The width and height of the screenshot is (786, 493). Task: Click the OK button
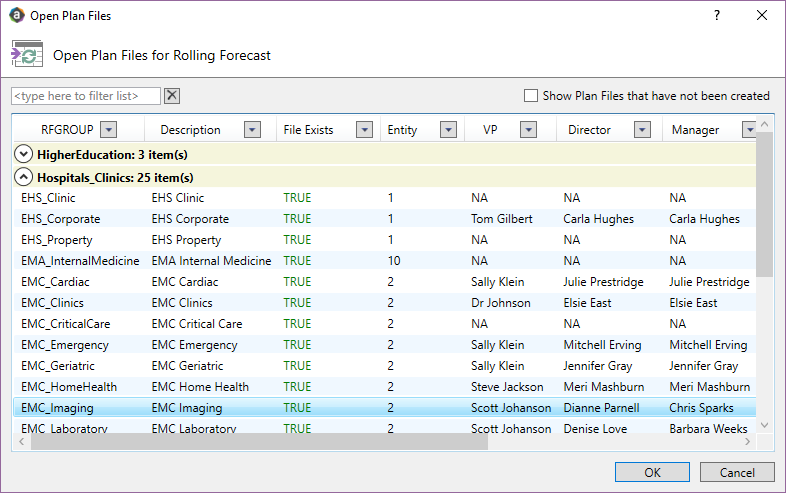652,472
